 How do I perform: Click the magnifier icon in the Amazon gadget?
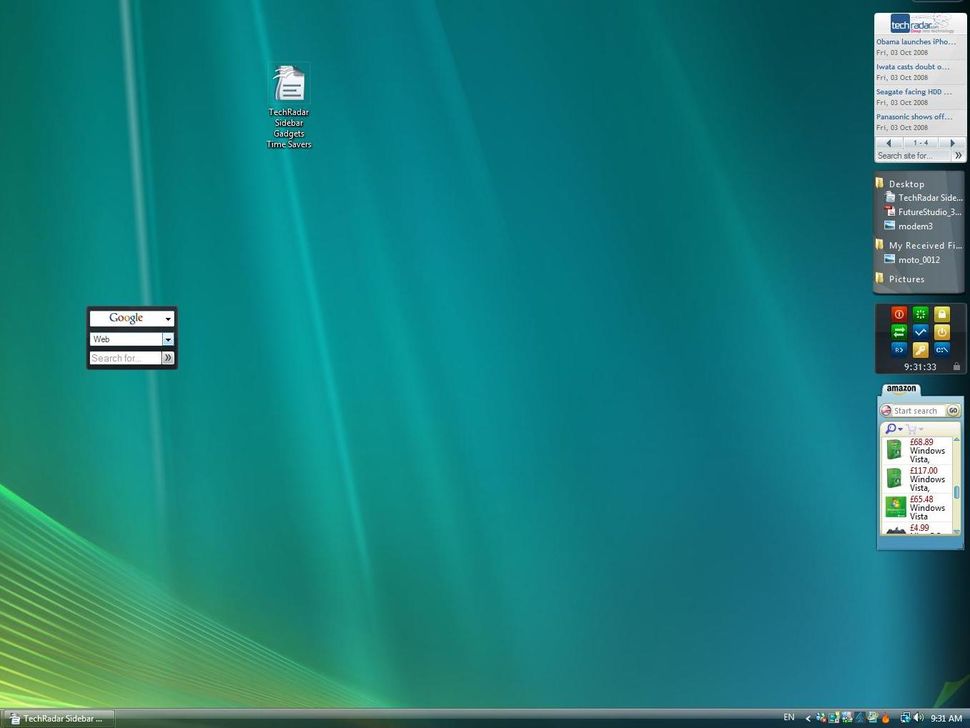pyautogui.click(x=890, y=428)
